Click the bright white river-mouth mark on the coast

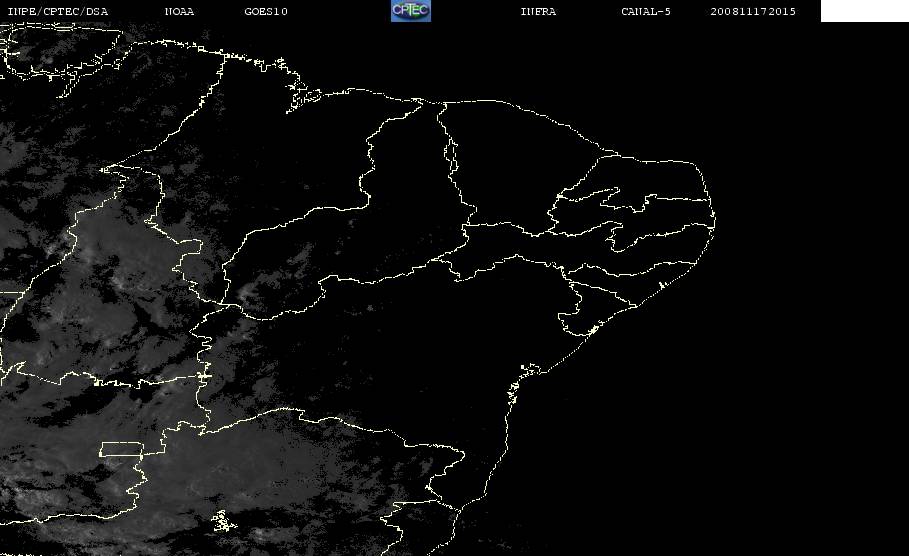[592, 330]
